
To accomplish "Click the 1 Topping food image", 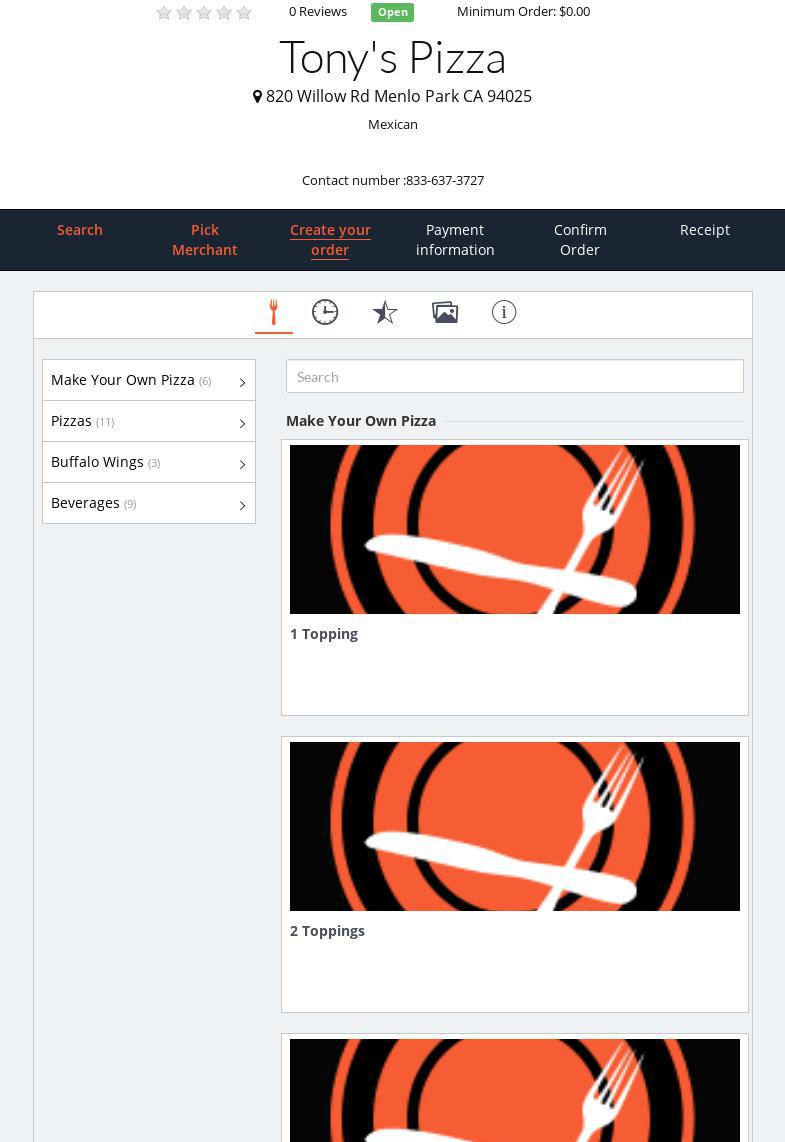I will tap(514, 529).
